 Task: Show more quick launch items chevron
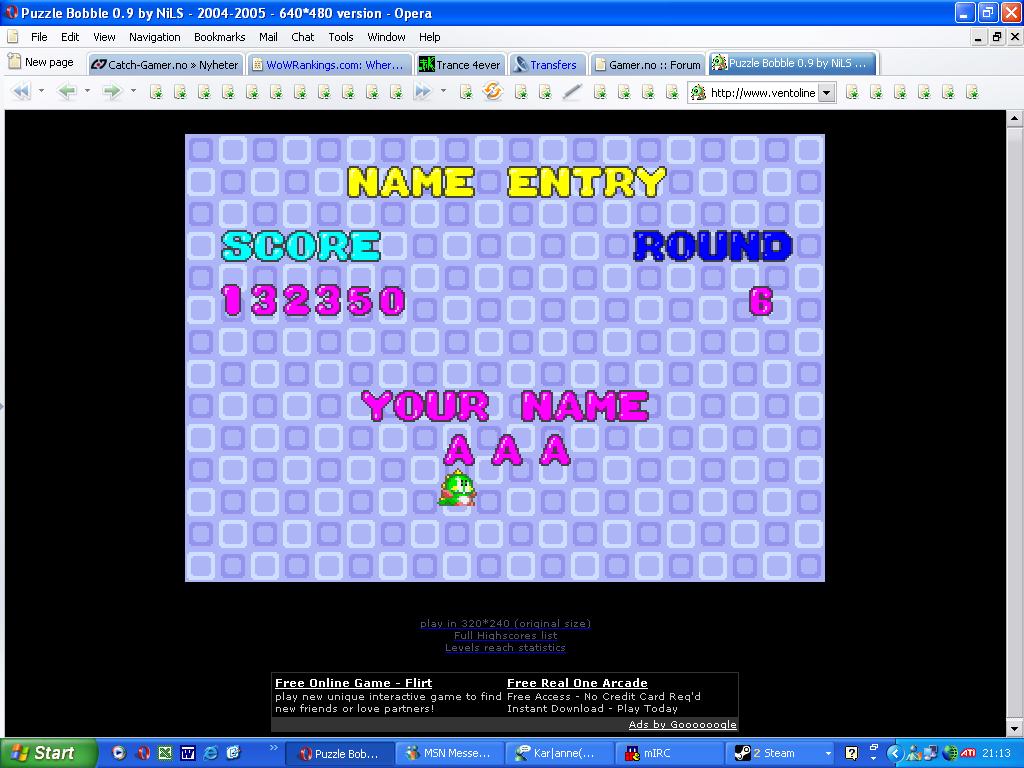click(x=273, y=748)
